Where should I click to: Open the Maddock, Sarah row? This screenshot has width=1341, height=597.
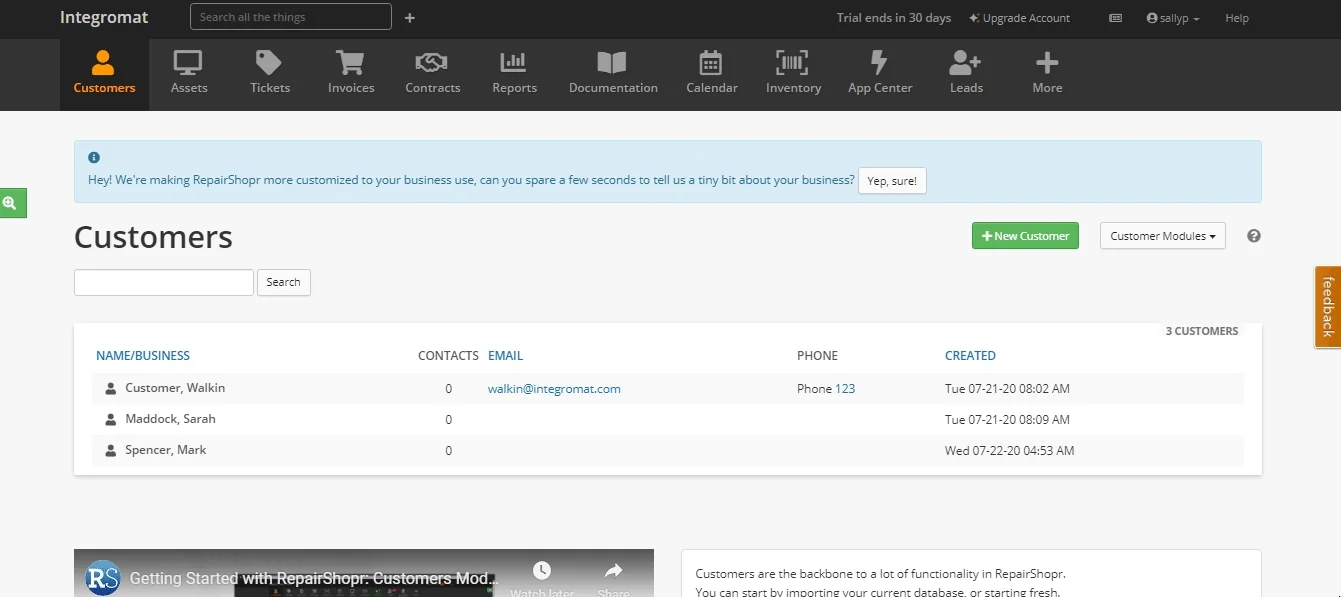tap(668, 420)
